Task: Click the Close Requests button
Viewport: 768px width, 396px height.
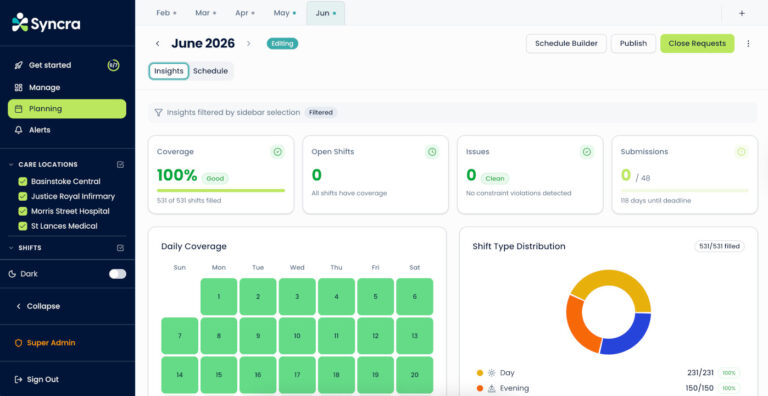Action: (x=697, y=44)
